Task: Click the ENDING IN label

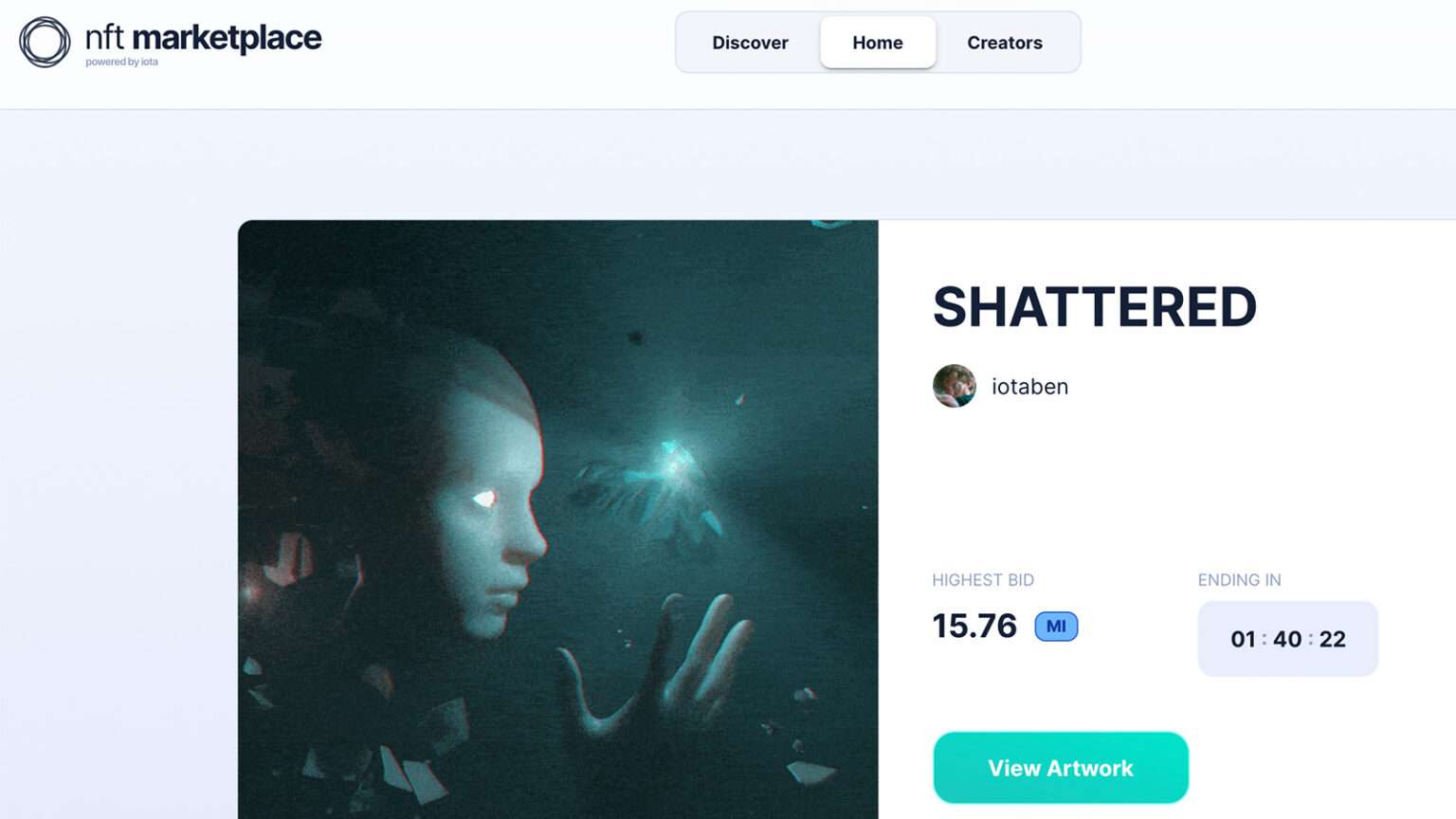Action: point(1239,580)
